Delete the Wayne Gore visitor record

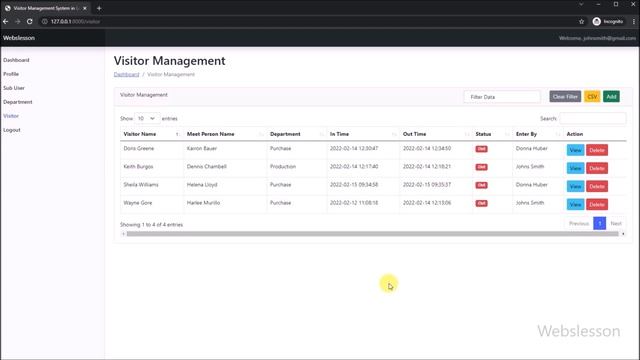(597, 204)
